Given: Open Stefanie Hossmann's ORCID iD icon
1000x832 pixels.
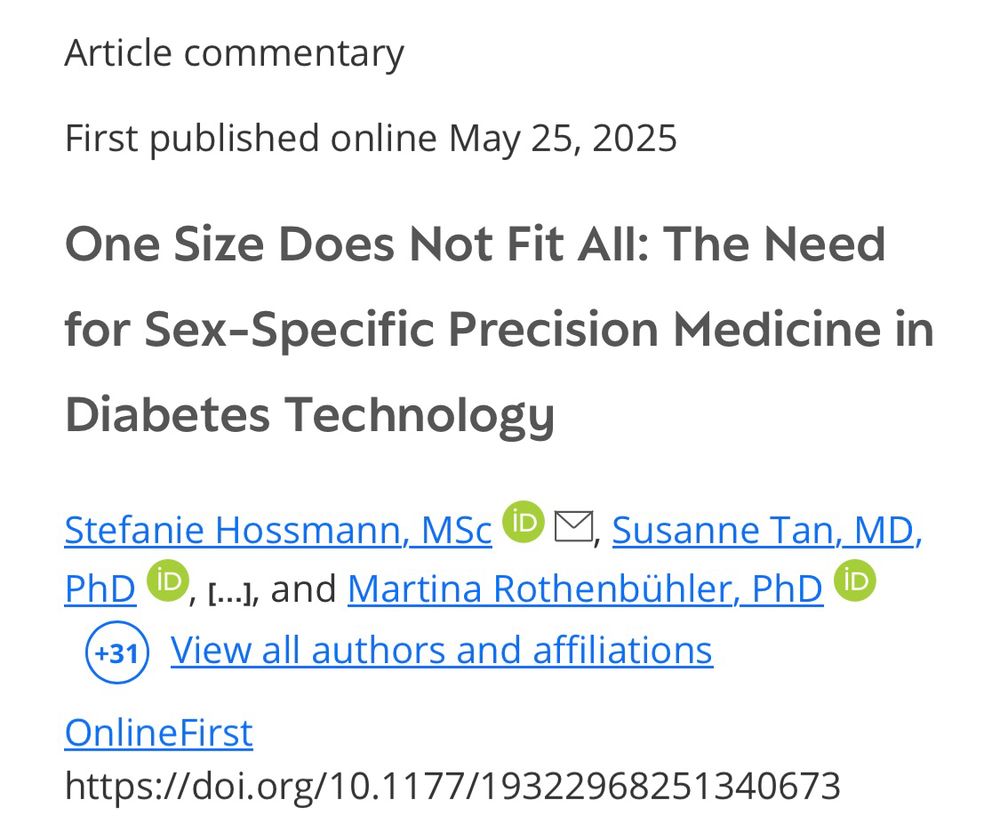Looking at the screenshot, I should point(523,523).
